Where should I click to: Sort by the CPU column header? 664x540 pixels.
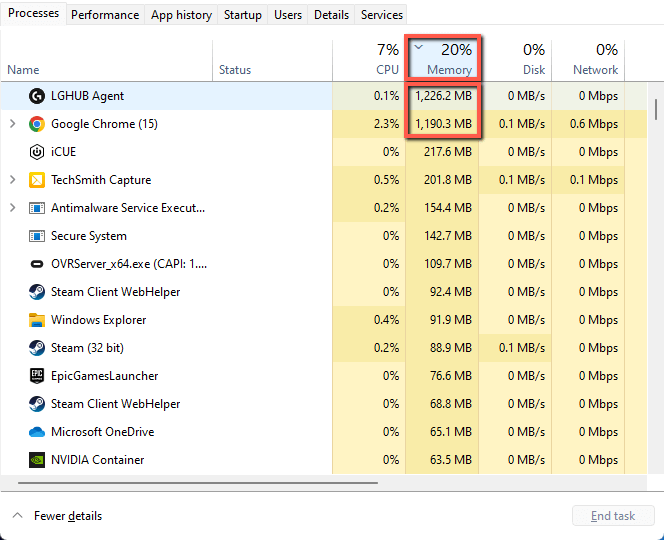click(x=369, y=60)
